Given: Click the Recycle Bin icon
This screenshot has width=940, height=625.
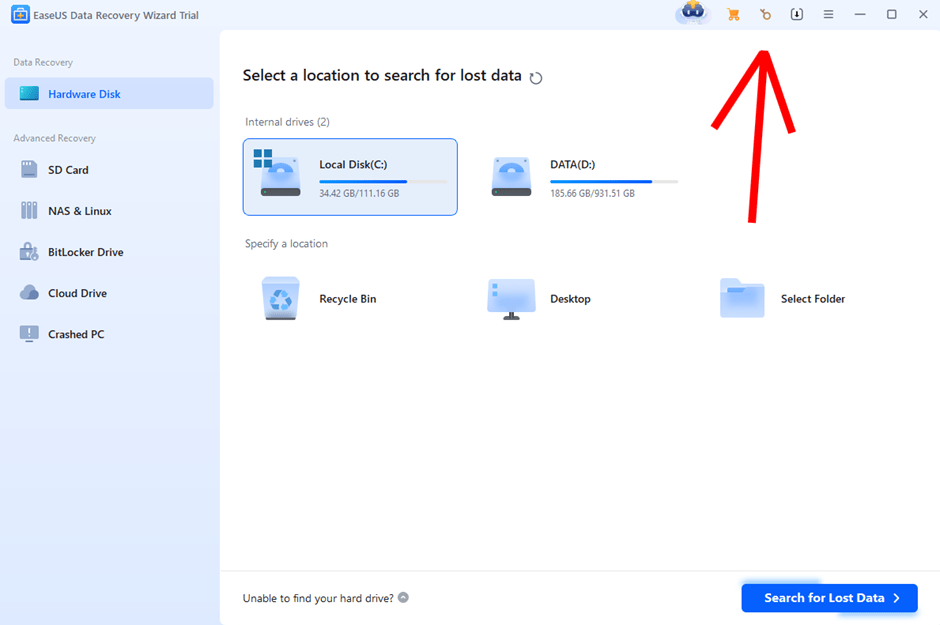Looking at the screenshot, I should 281,298.
